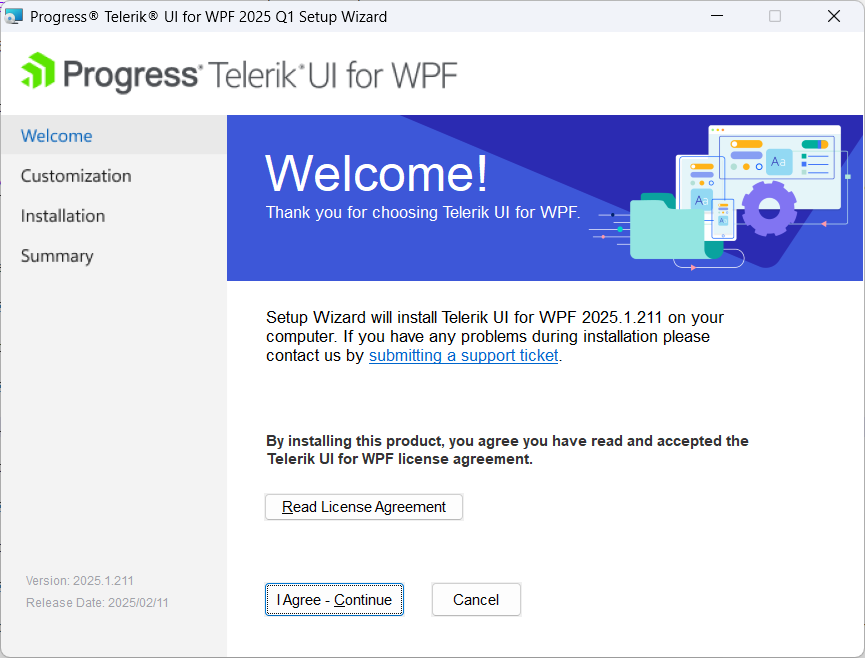The width and height of the screenshot is (865, 658).
Task: Click the Read License Agreement button
Action: pyautogui.click(x=363, y=507)
